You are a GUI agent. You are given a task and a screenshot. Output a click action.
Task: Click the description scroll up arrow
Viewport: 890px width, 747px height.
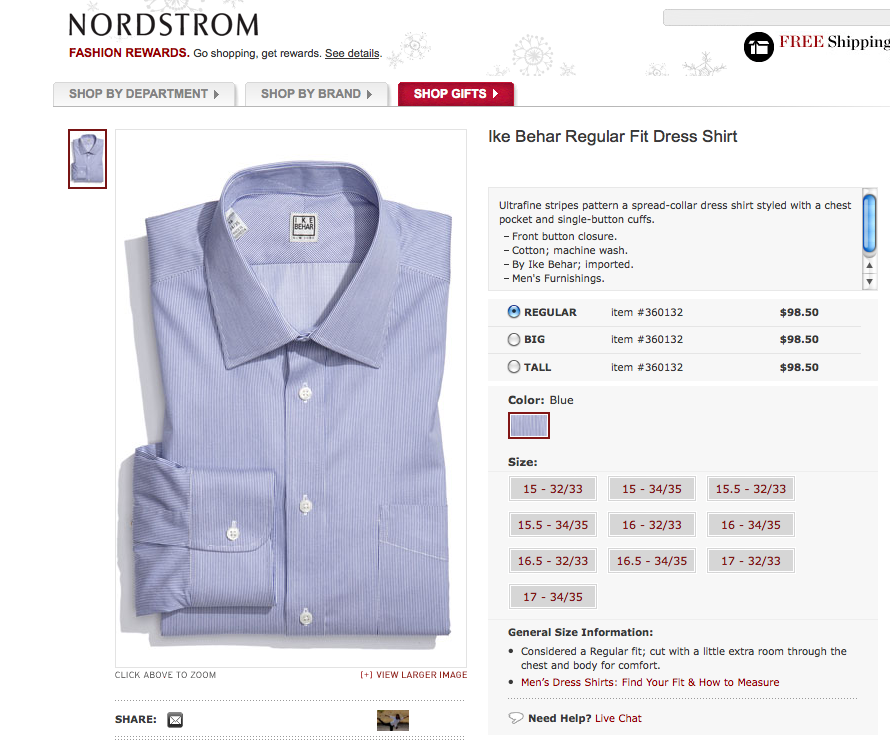click(869, 266)
